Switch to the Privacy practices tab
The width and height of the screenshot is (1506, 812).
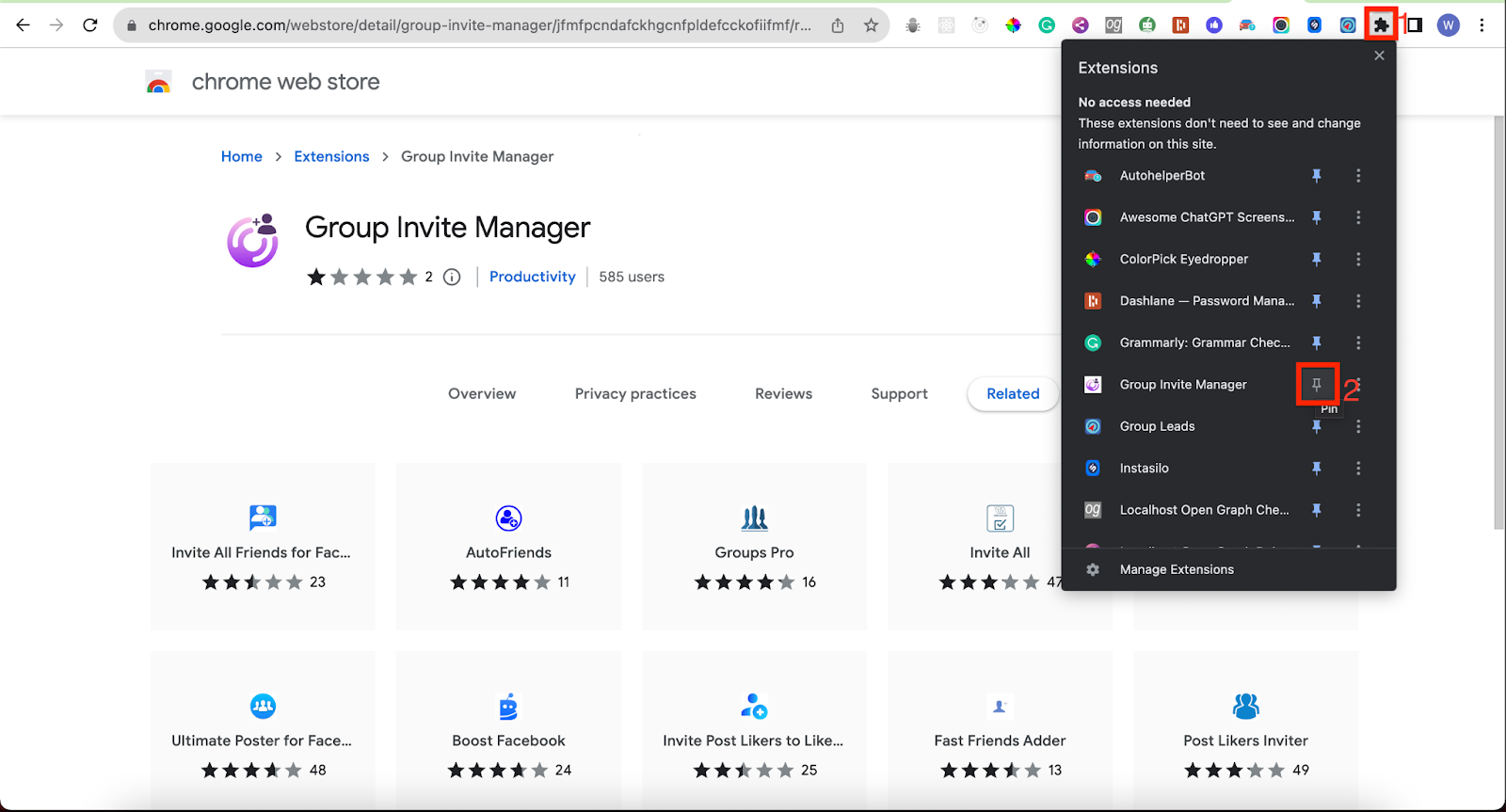point(635,393)
